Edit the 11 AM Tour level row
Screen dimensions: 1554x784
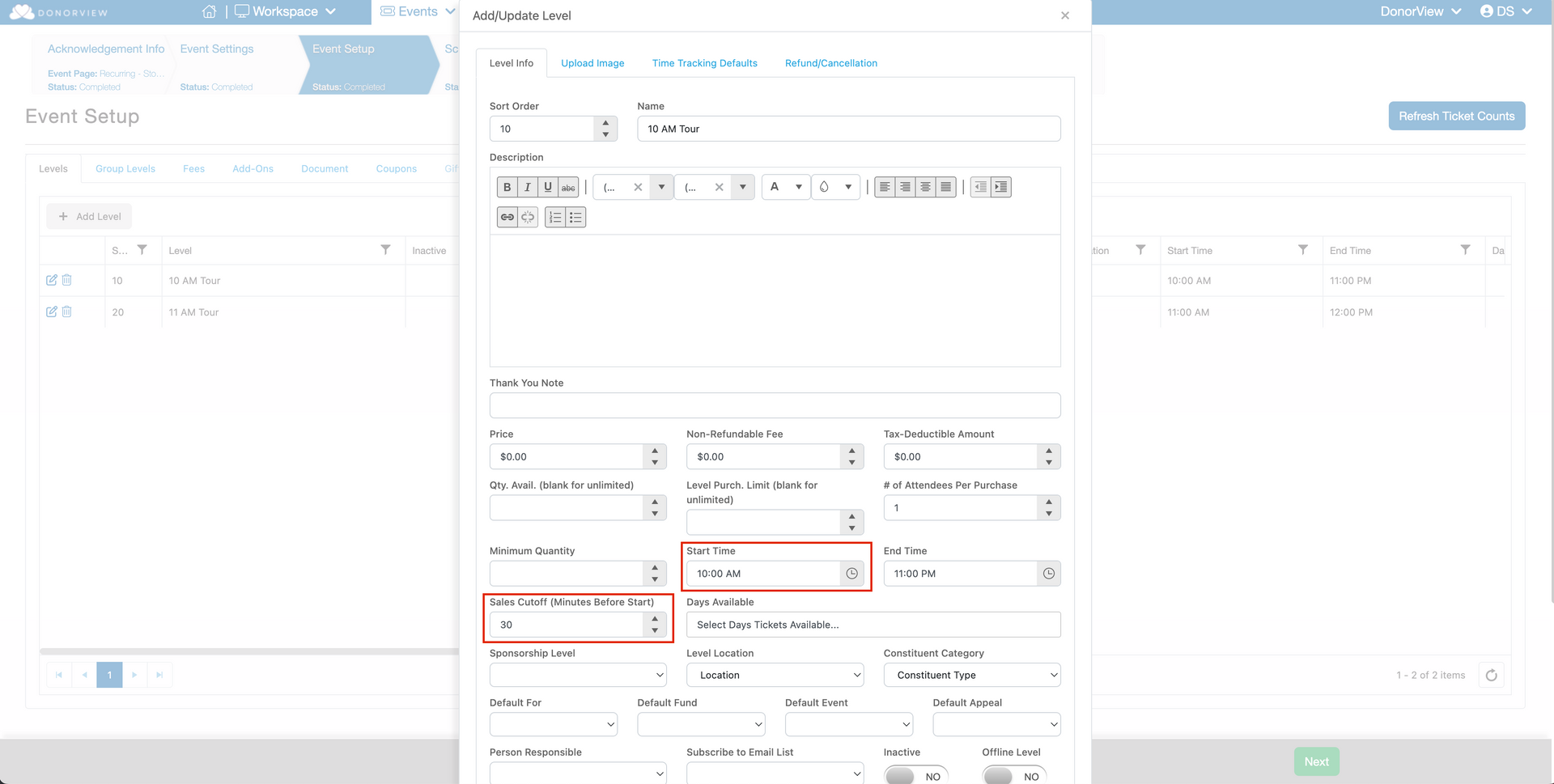click(x=52, y=311)
